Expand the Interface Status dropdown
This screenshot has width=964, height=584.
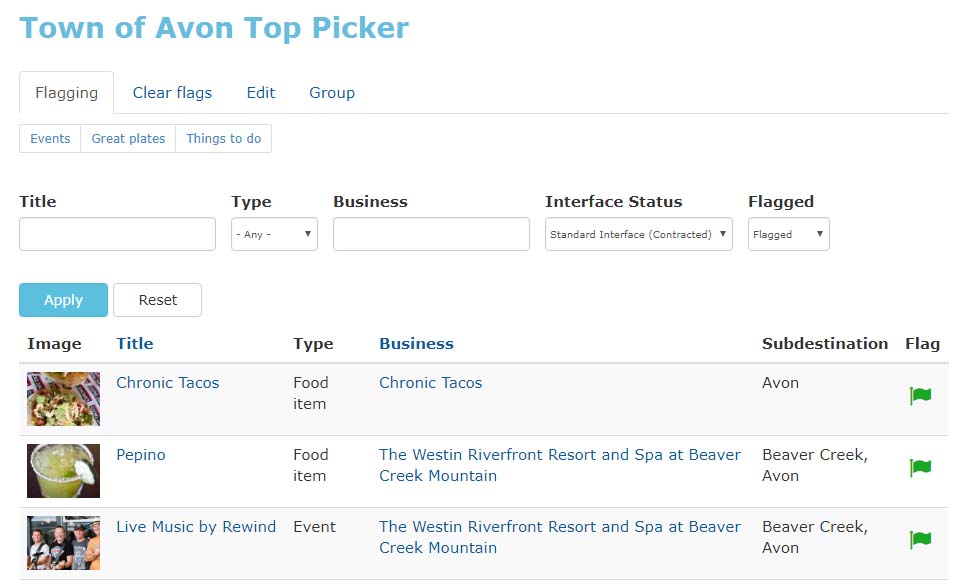pyautogui.click(x=638, y=234)
